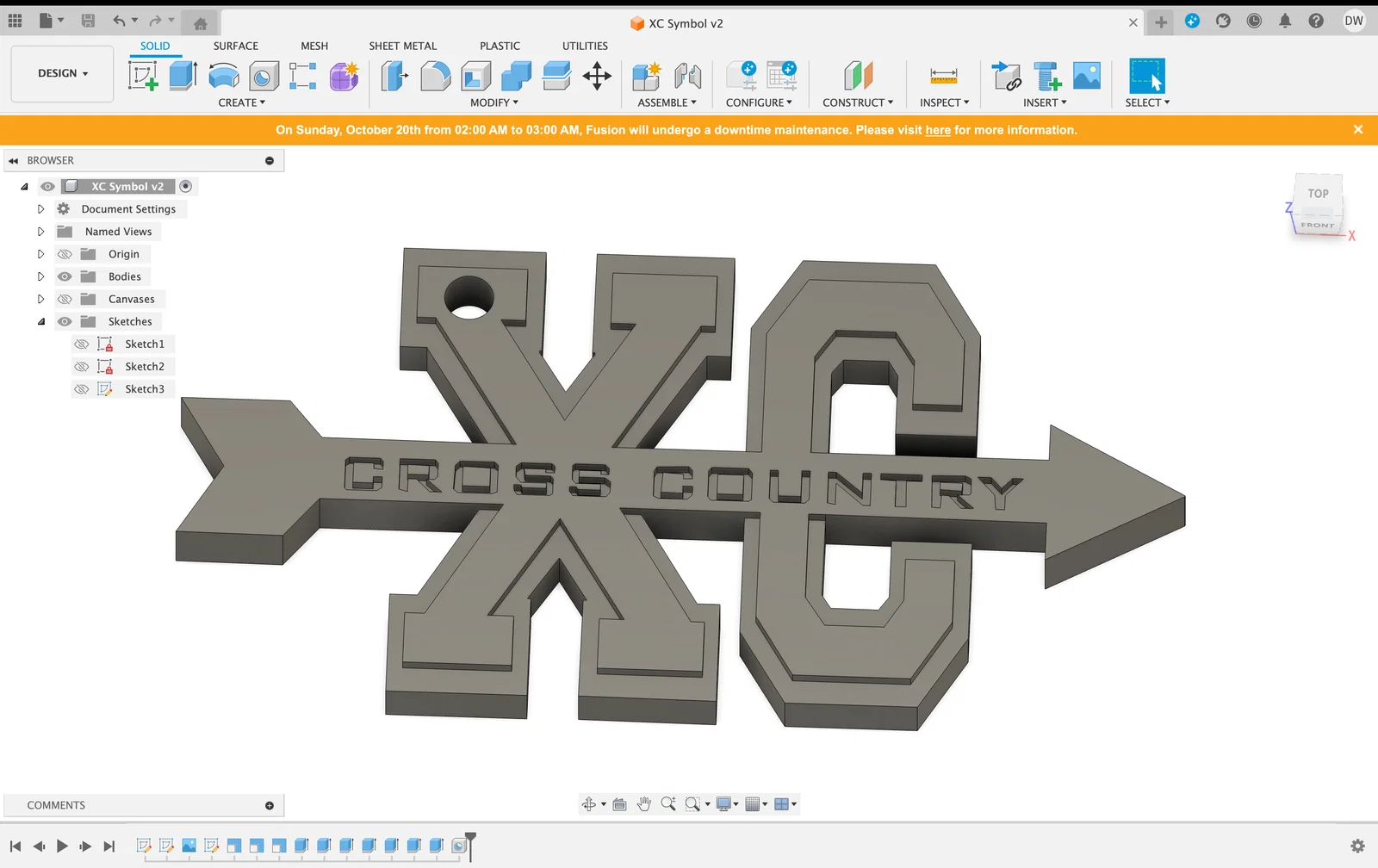Choose the Move/Copy tool
The image size is (1378, 868).
tap(597, 76)
